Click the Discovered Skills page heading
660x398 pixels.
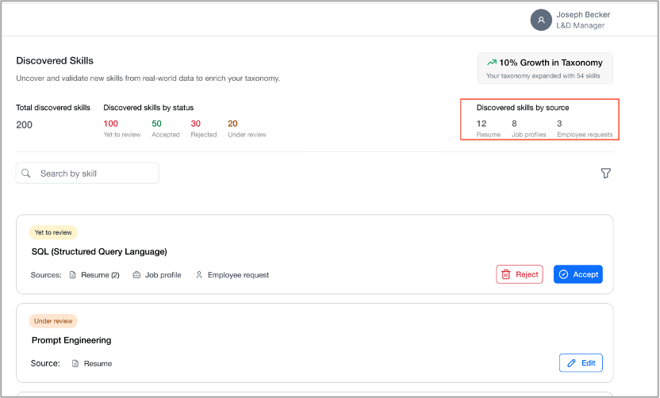55,61
